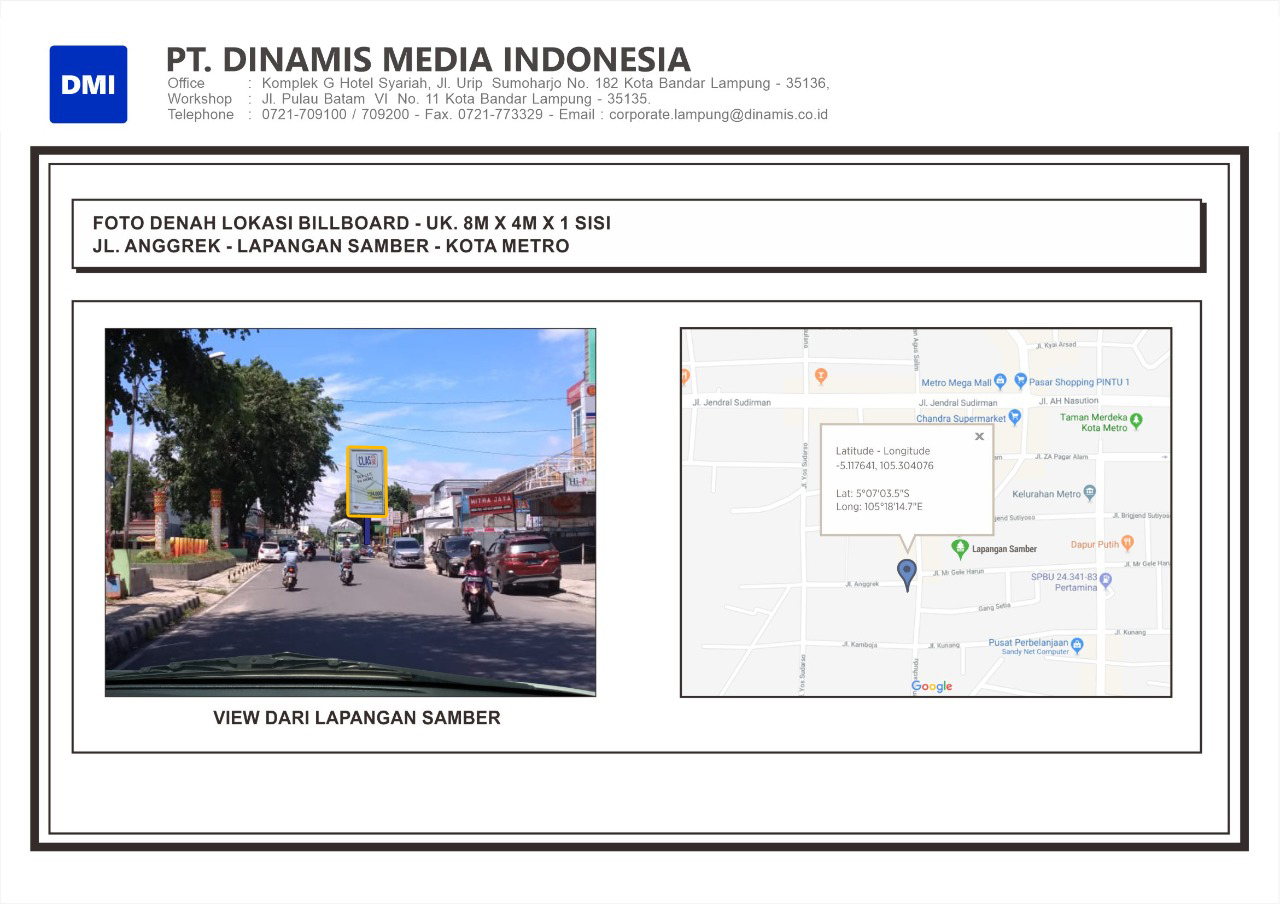1280x904 pixels.
Task: Click the 'Long: 105°18'14.7"E' text
Action: coord(879,506)
